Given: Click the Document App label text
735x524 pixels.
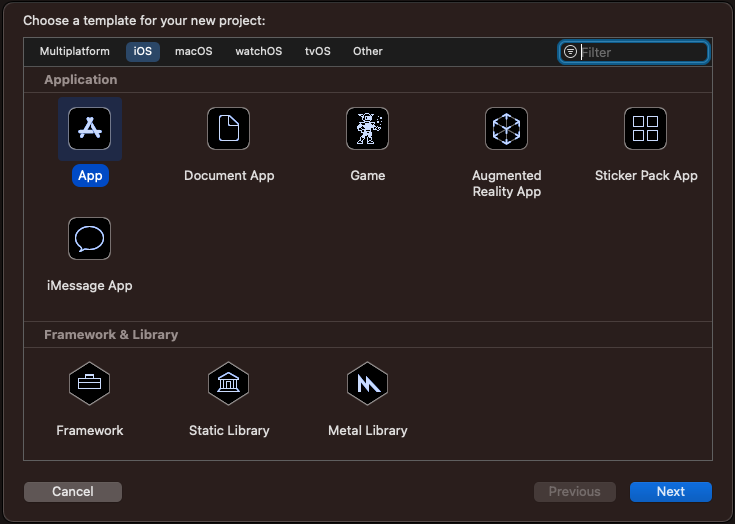Looking at the screenshot, I should (229, 175).
